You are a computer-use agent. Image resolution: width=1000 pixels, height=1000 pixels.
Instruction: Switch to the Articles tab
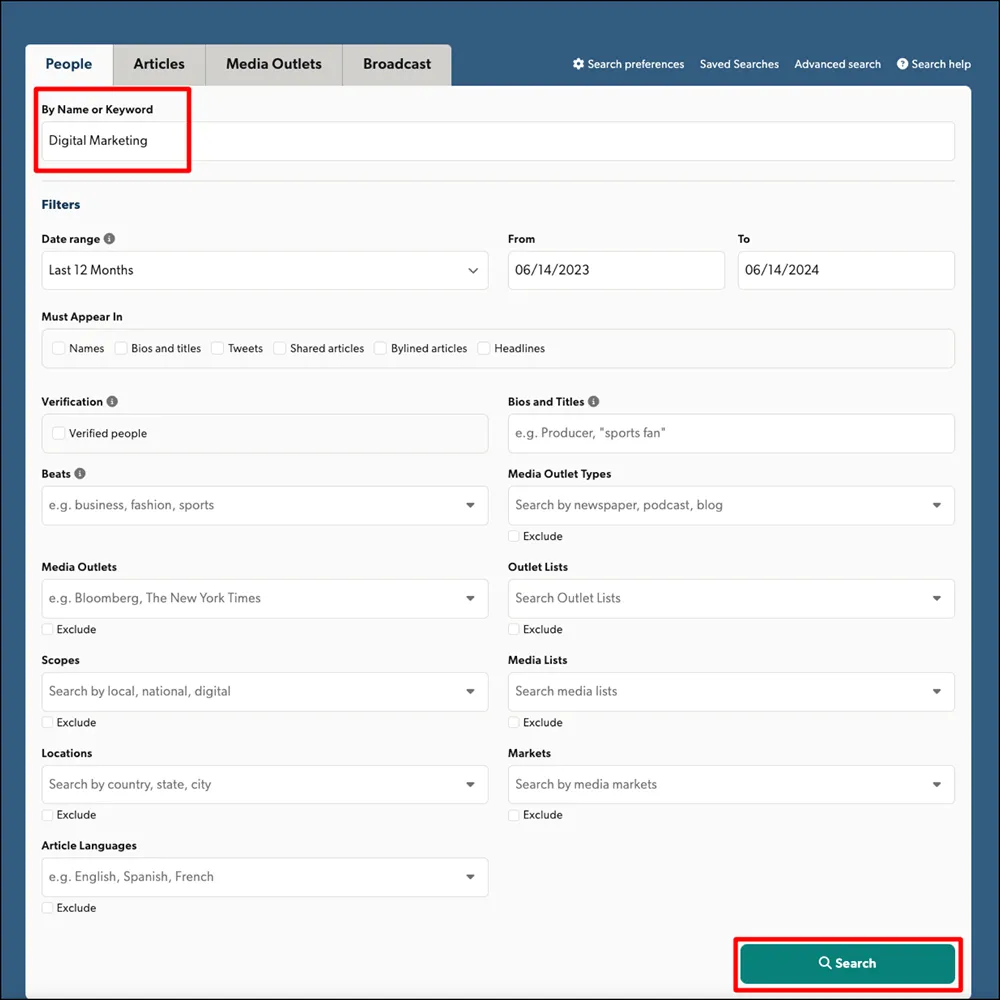[158, 64]
